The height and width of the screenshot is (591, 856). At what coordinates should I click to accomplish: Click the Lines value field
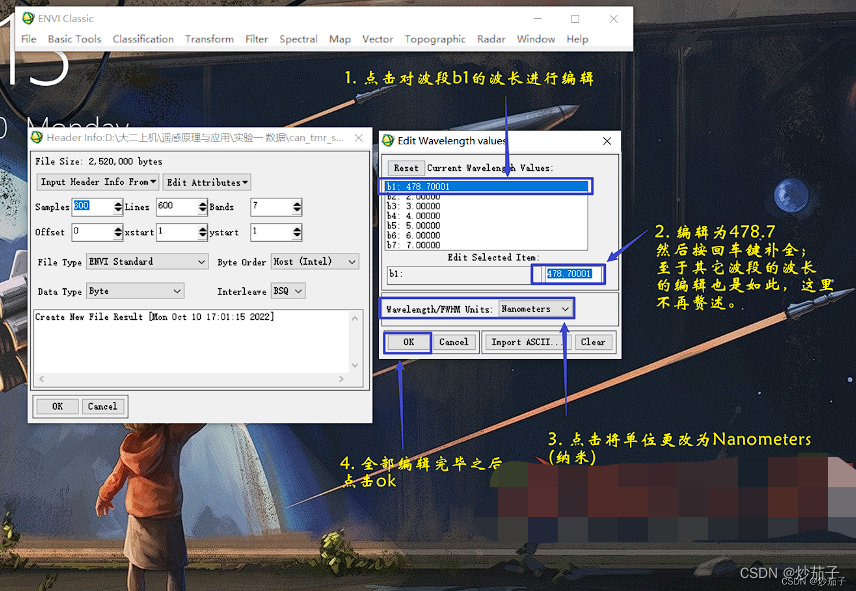click(177, 207)
